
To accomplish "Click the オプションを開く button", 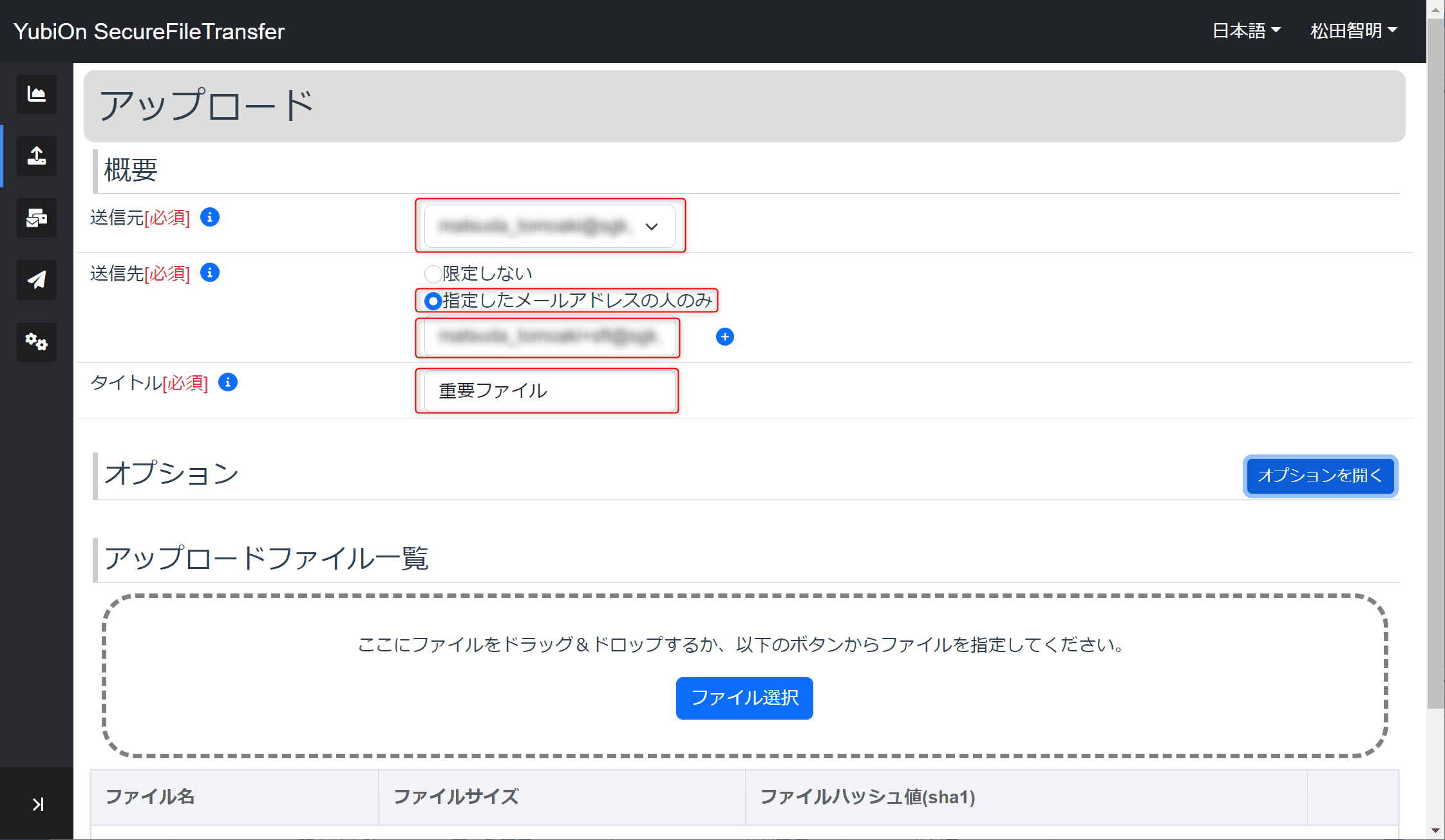I will (x=1320, y=476).
